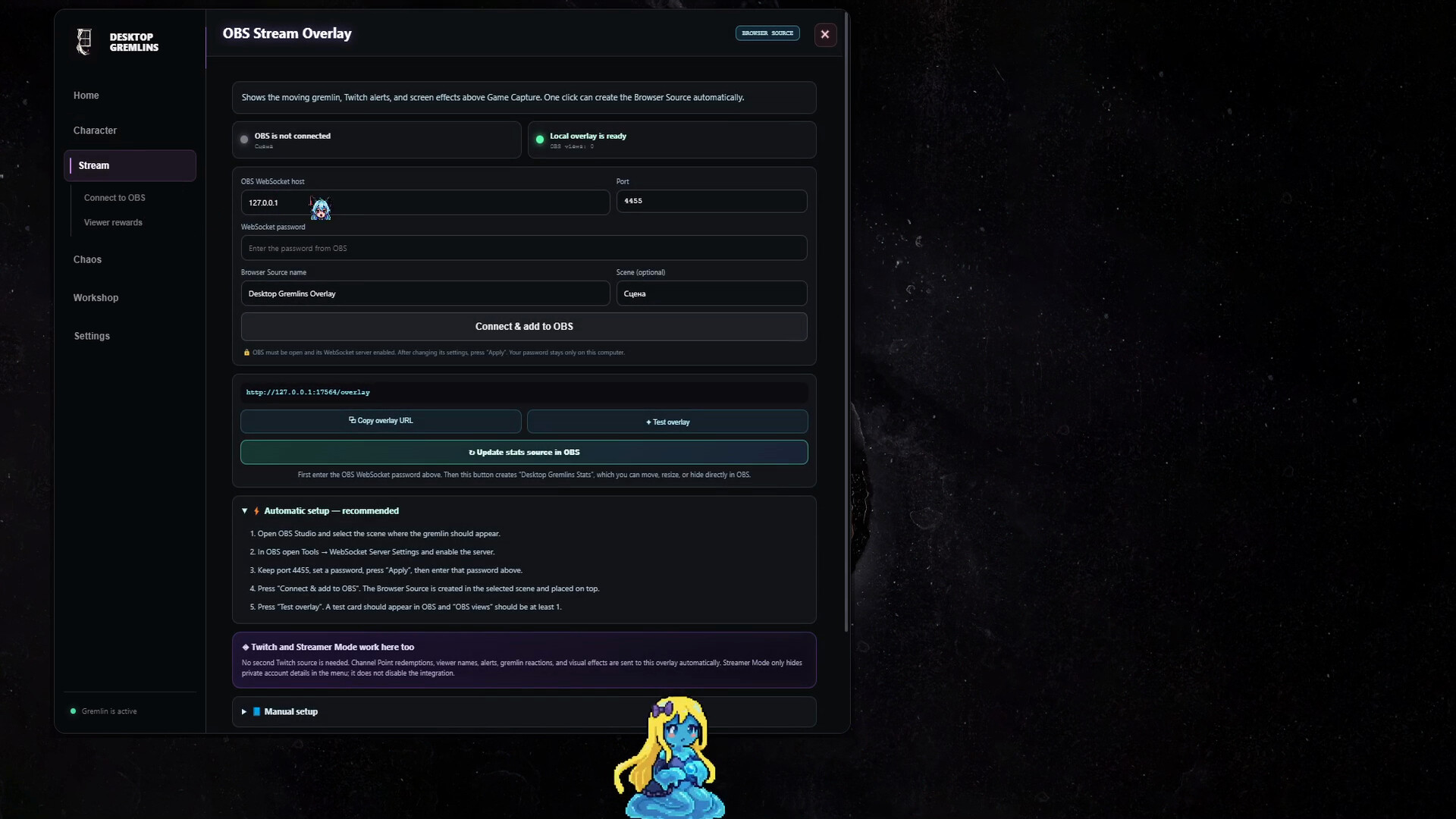The height and width of the screenshot is (819, 1456).
Task: Click Update stats source in OBS
Action: tap(524, 452)
